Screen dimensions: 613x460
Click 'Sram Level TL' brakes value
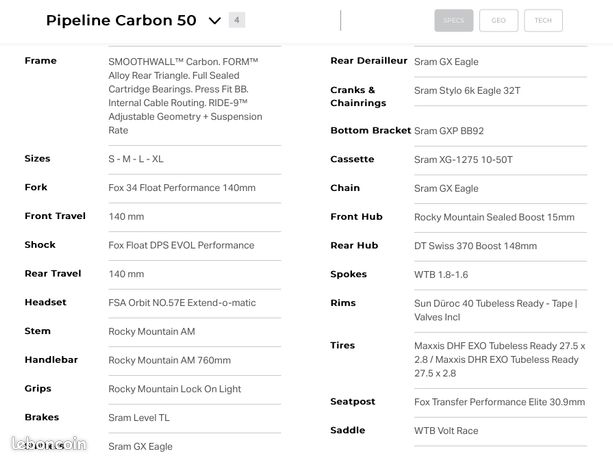[x=139, y=418]
